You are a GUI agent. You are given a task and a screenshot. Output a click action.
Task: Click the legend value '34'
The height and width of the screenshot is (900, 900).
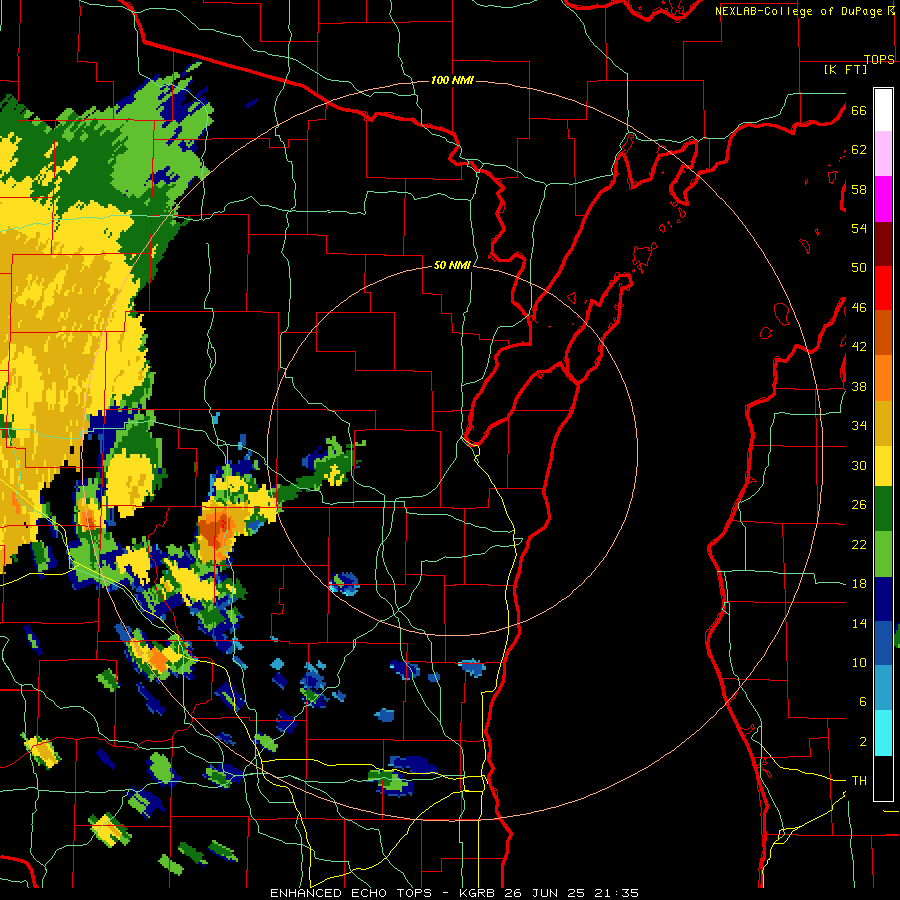click(859, 426)
